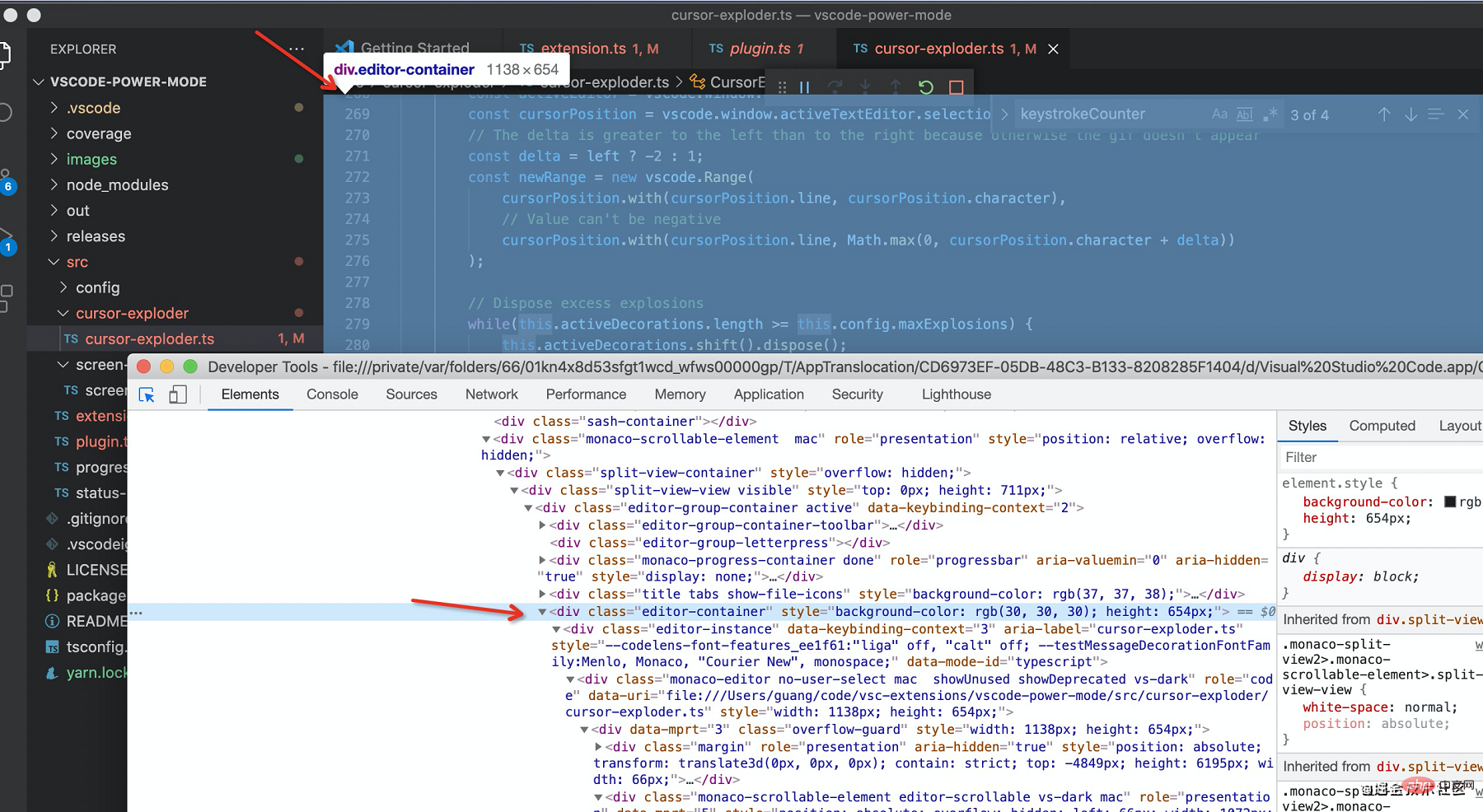Open the Computed styles pane

[x=1382, y=426]
